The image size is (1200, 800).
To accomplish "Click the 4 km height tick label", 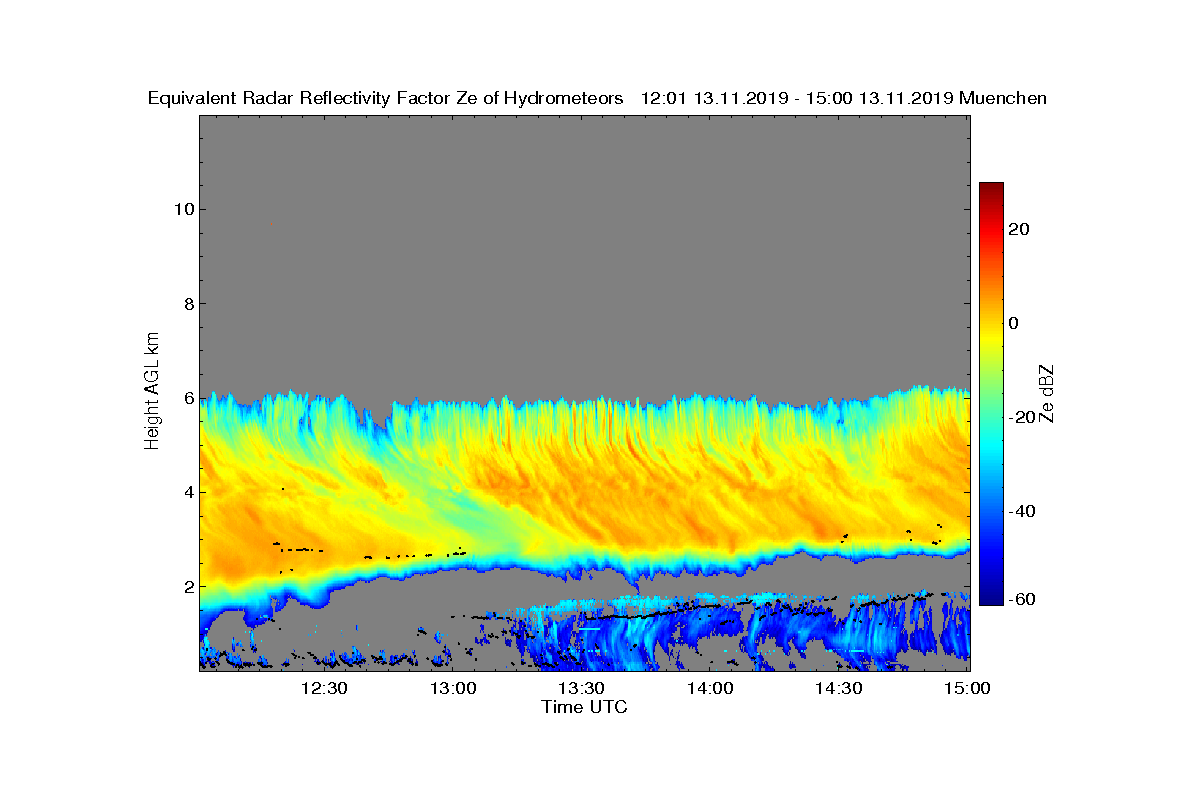I will [189, 492].
